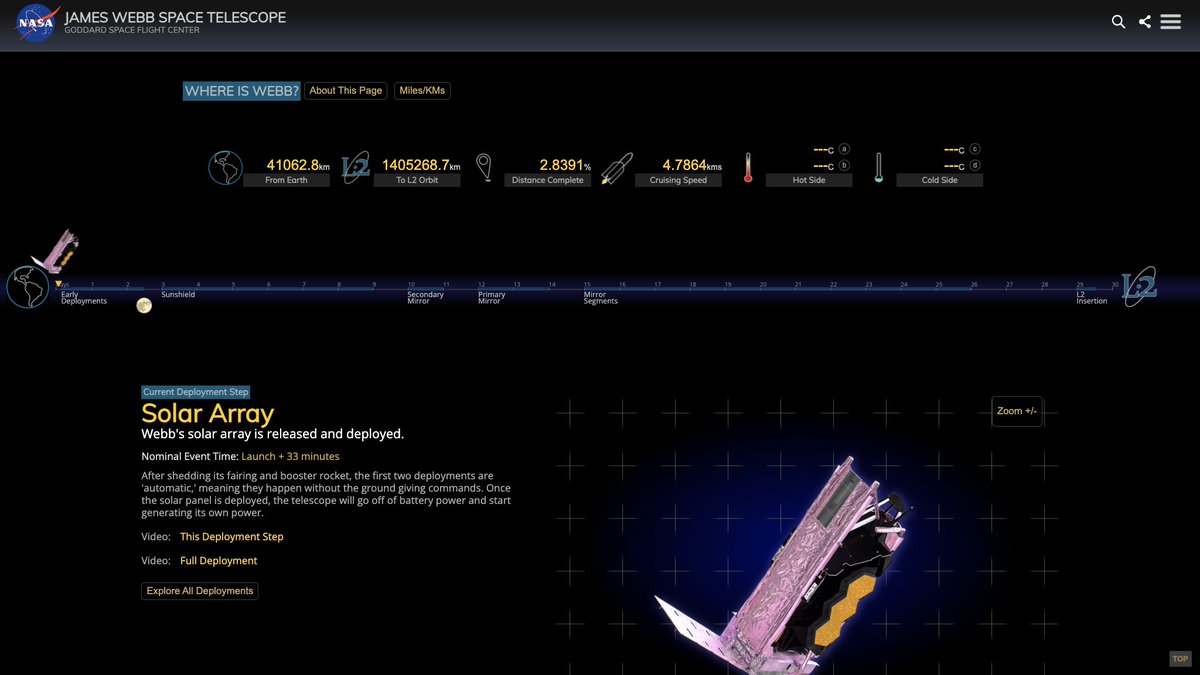Click the From Earth distance label
This screenshot has width=1200, height=675.
pyautogui.click(x=287, y=180)
